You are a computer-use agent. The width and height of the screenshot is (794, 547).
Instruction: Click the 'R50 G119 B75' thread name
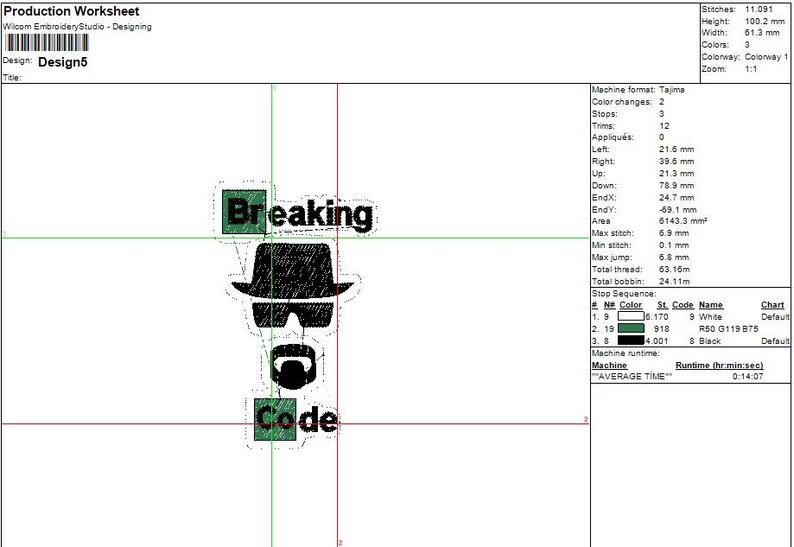(728, 329)
